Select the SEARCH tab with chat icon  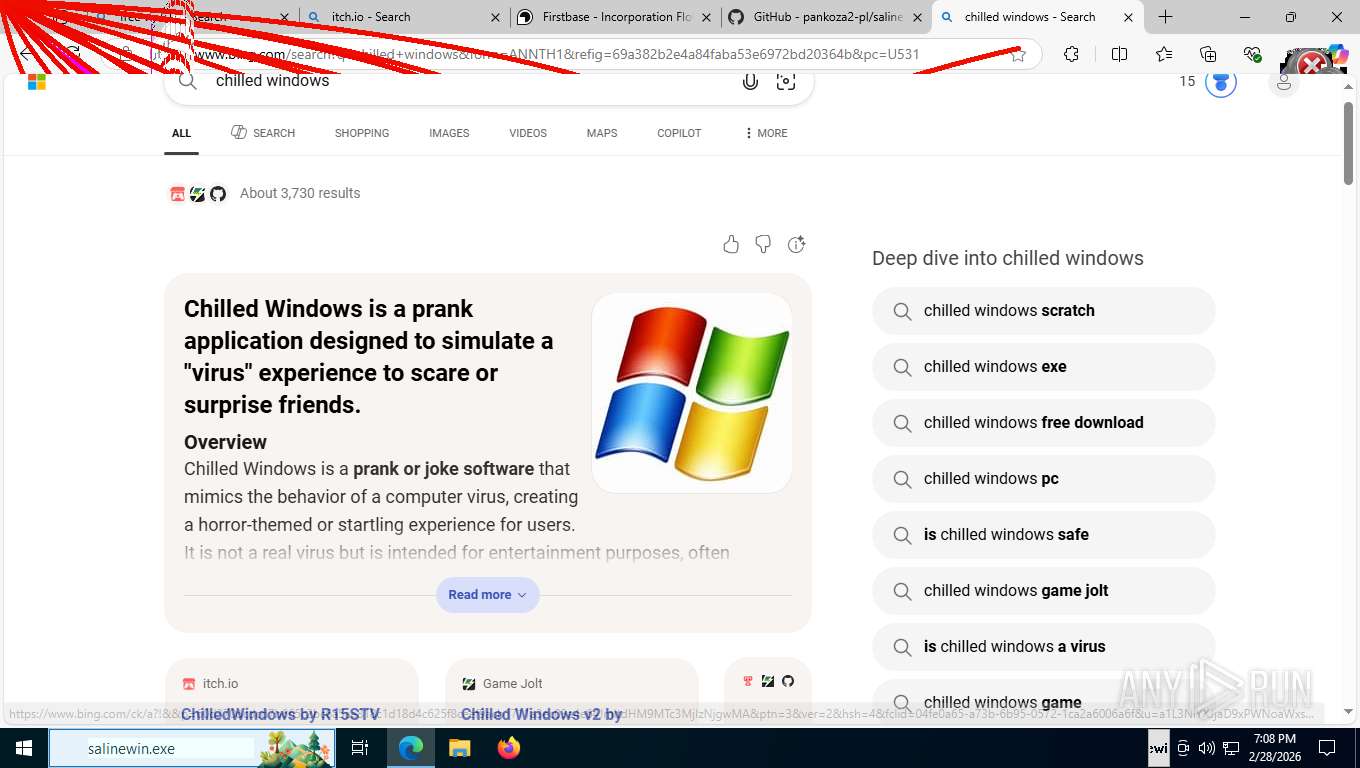click(263, 133)
